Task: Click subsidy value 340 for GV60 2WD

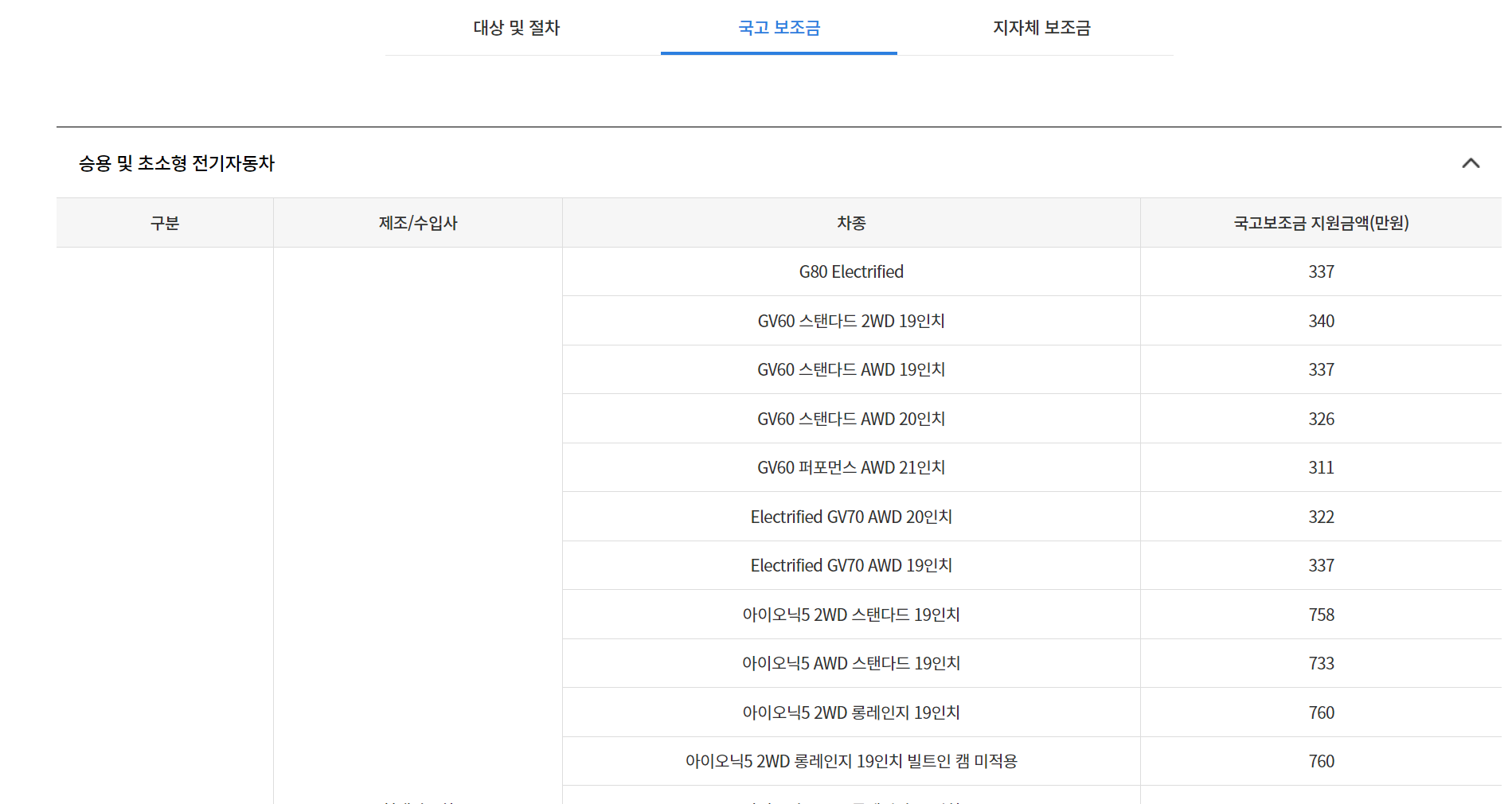Action: (1321, 321)
